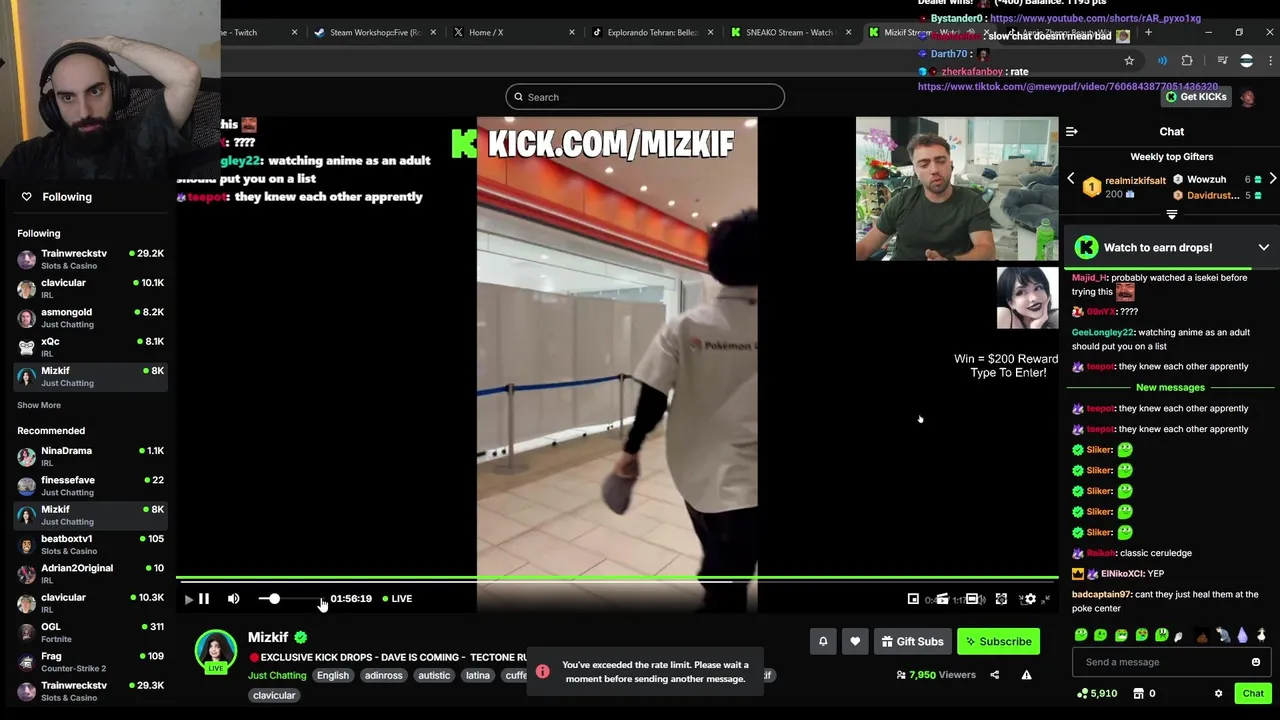Screen dimensions: 1280x720
Task: Enable mini player picture-in-picture icon
Action: (x=913, y=599)
